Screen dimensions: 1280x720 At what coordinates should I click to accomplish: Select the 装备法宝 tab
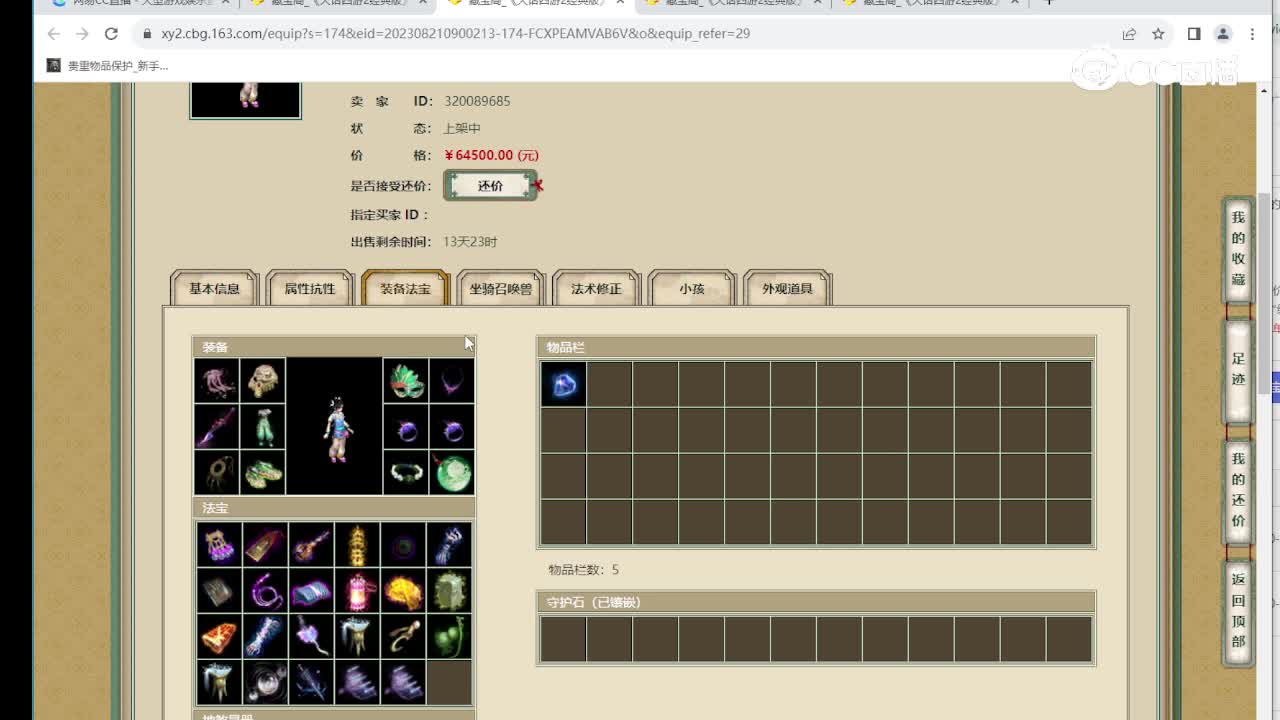pyautogui.click(x=405, y=289)
